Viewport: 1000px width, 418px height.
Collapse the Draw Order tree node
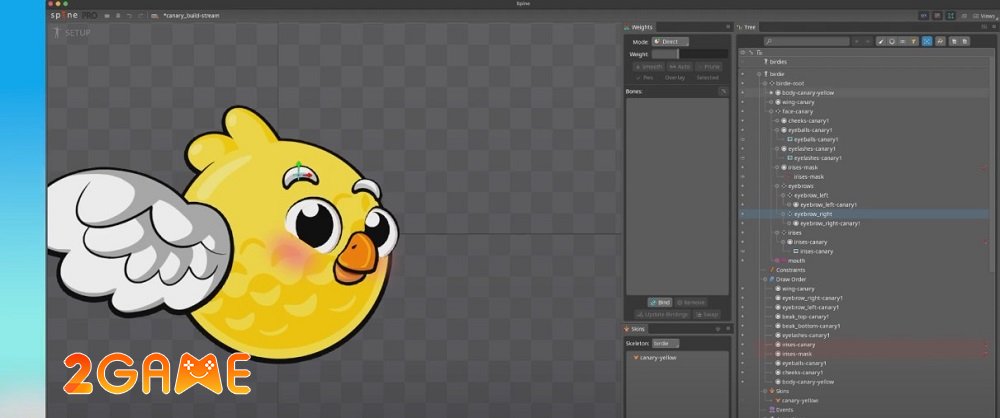765,279
